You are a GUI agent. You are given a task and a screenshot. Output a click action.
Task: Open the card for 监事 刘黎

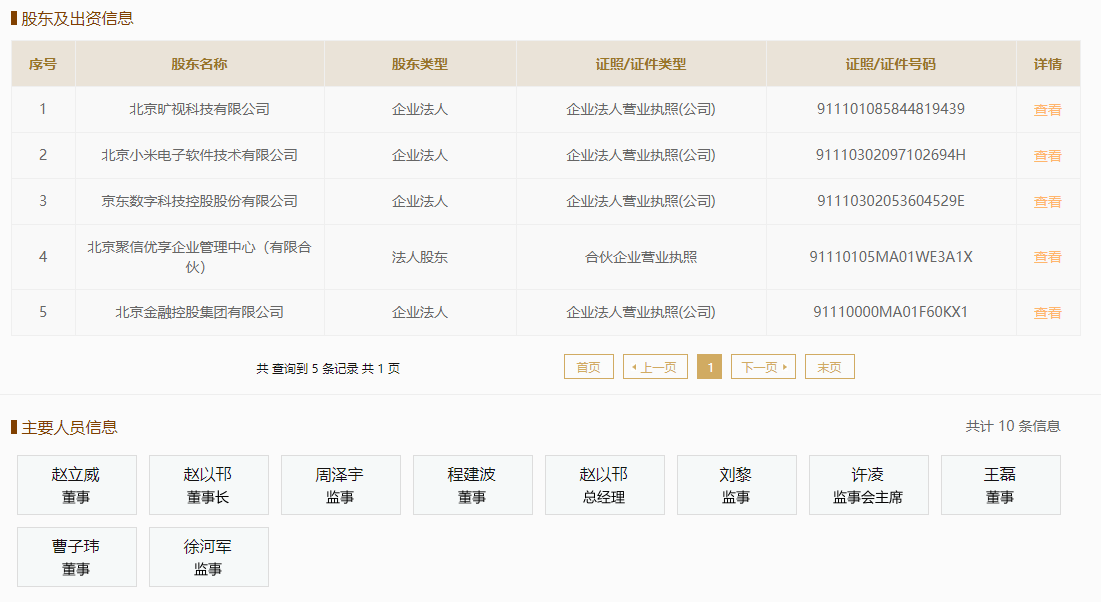point(736,484)
